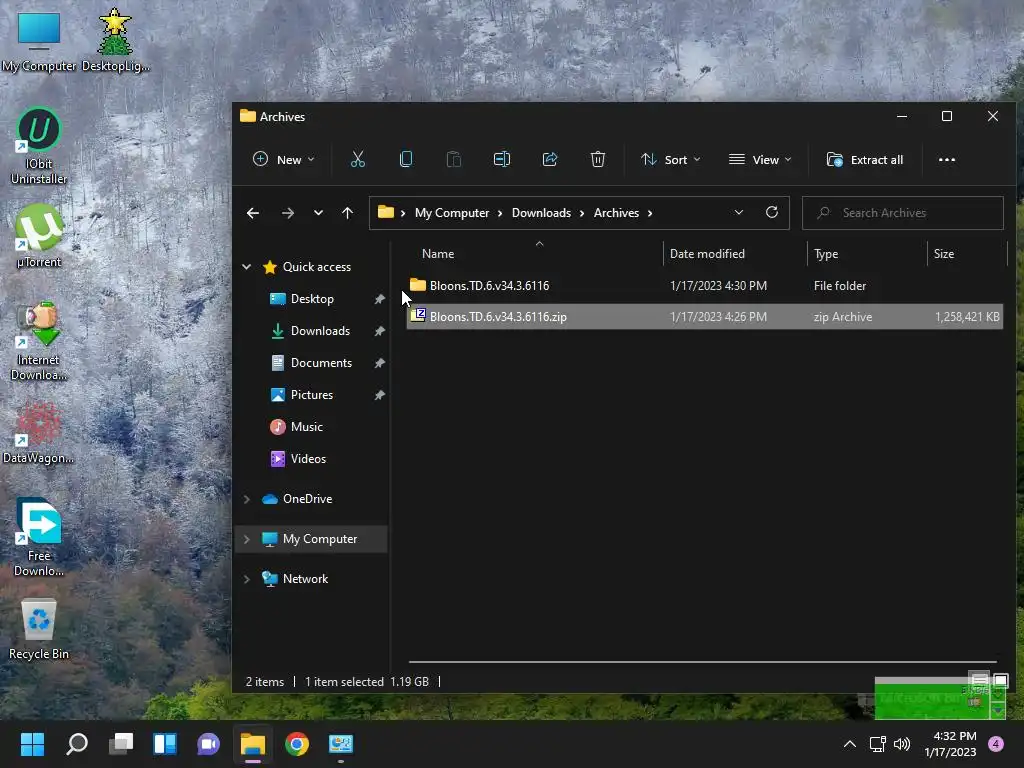Go forward with the right arrow
Screen dimensions: 1024x768
287,213
